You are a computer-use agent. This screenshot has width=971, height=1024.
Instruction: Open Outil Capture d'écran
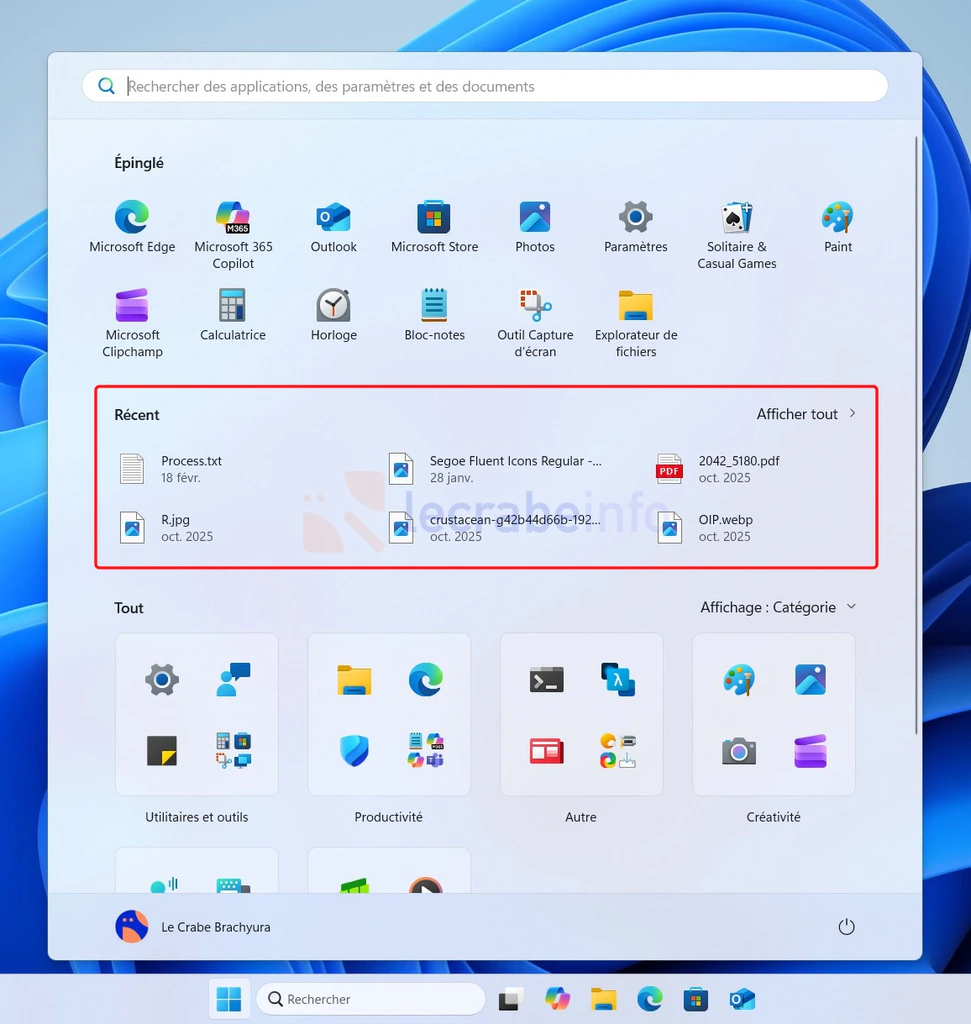535,323
